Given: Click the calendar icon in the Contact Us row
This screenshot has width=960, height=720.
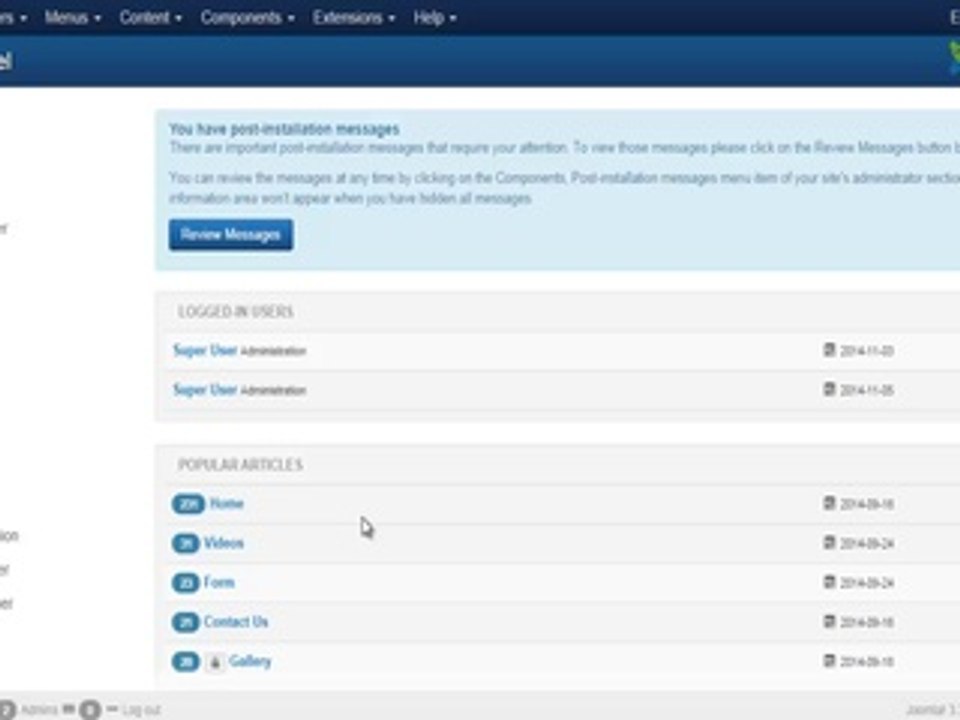Looking at the screenshot, I should [x=829, y=621].
